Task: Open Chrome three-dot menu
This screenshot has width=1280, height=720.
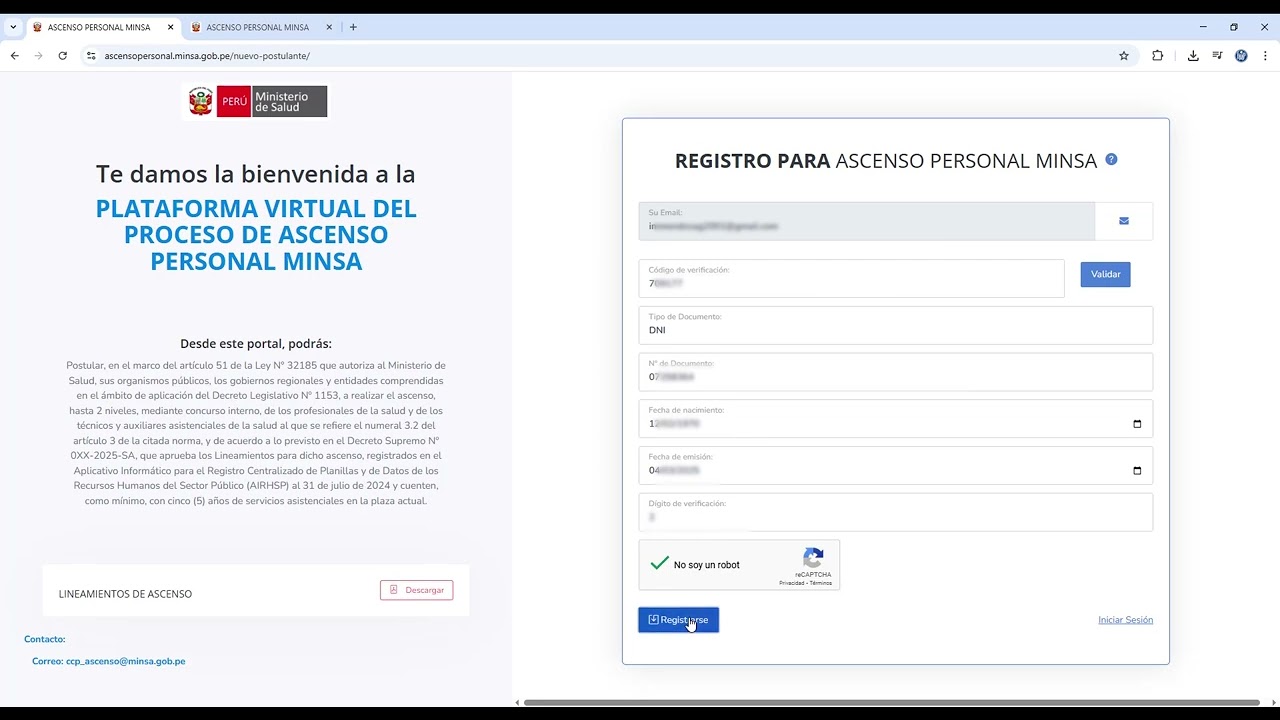Action: pyautogui.click(x=1264, y=56)
